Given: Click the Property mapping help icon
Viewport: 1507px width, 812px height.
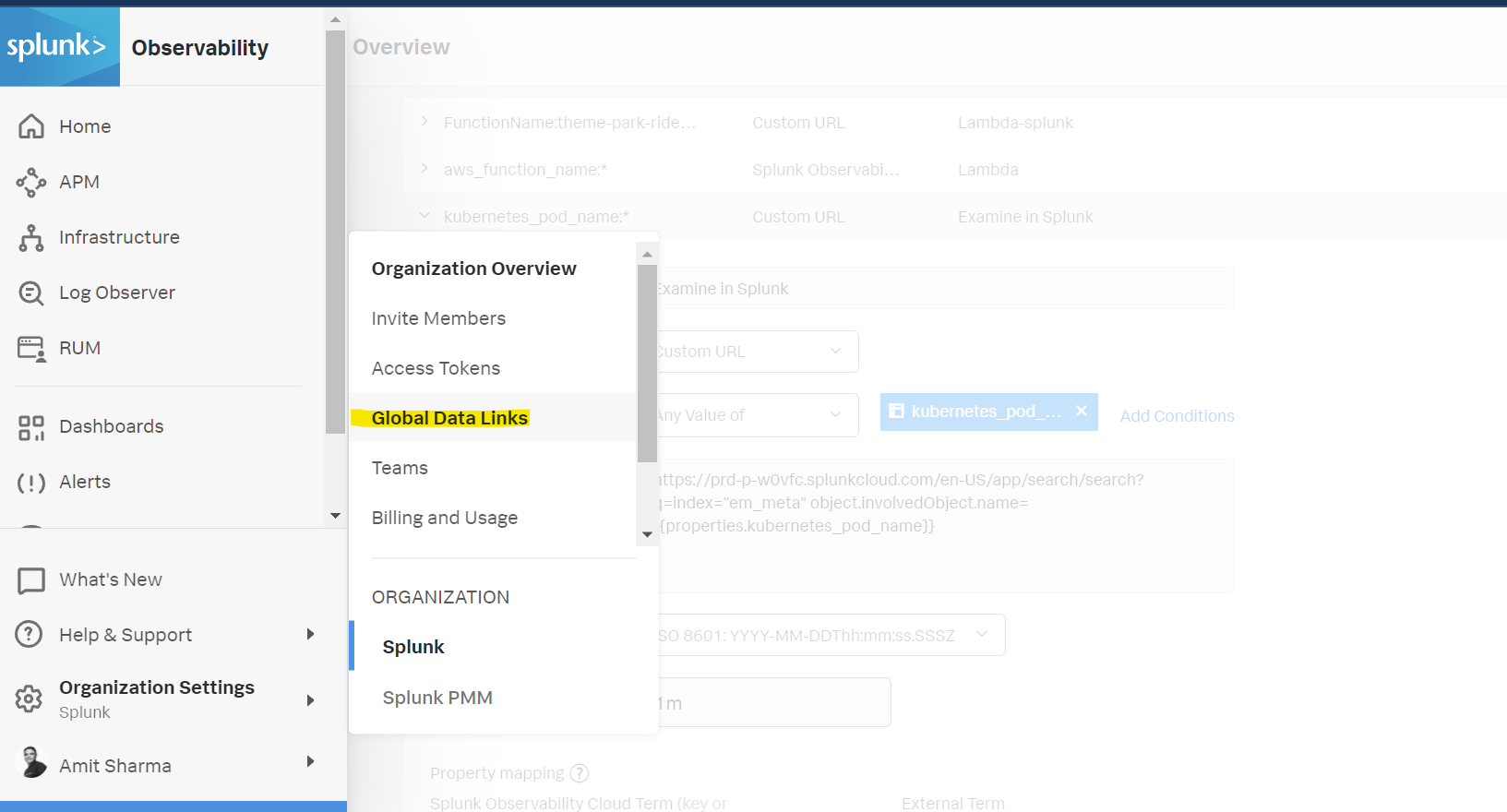Looking at the screenshot, I should pos(580,773).
